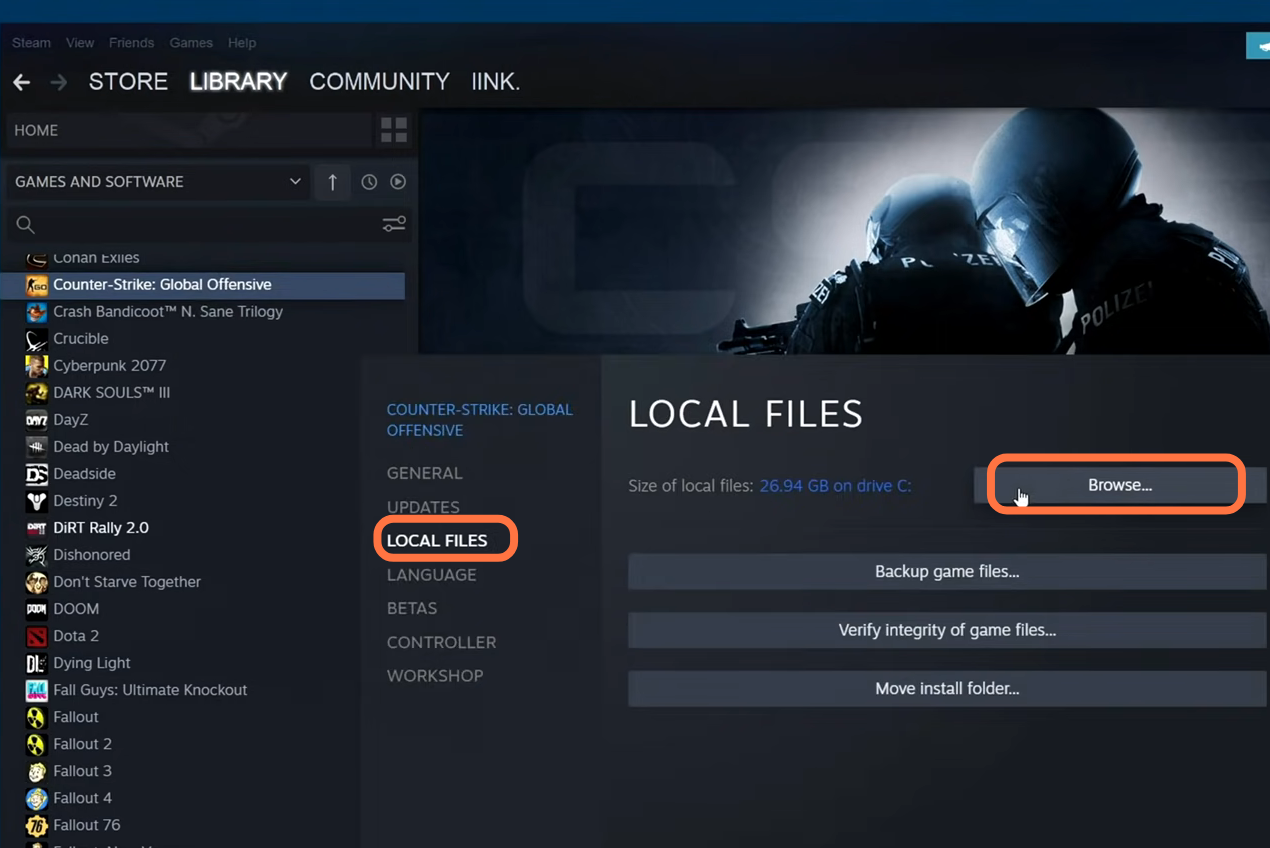Open the Friends menu
Image resolution: width=1270 pixels, height=848 pixels.
click(x=131, y=43)
